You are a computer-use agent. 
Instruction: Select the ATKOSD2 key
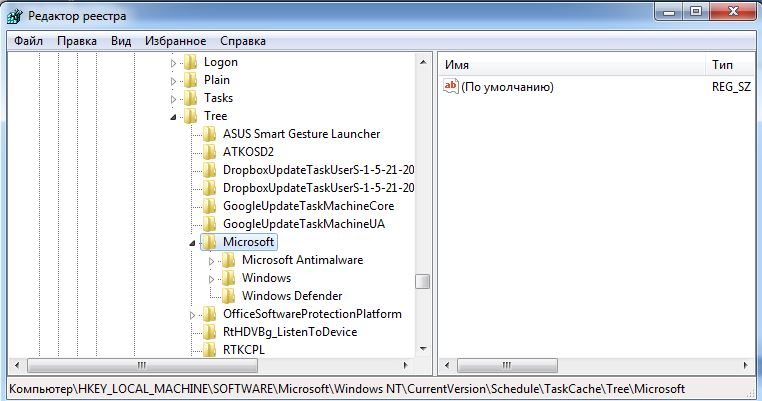248,152
